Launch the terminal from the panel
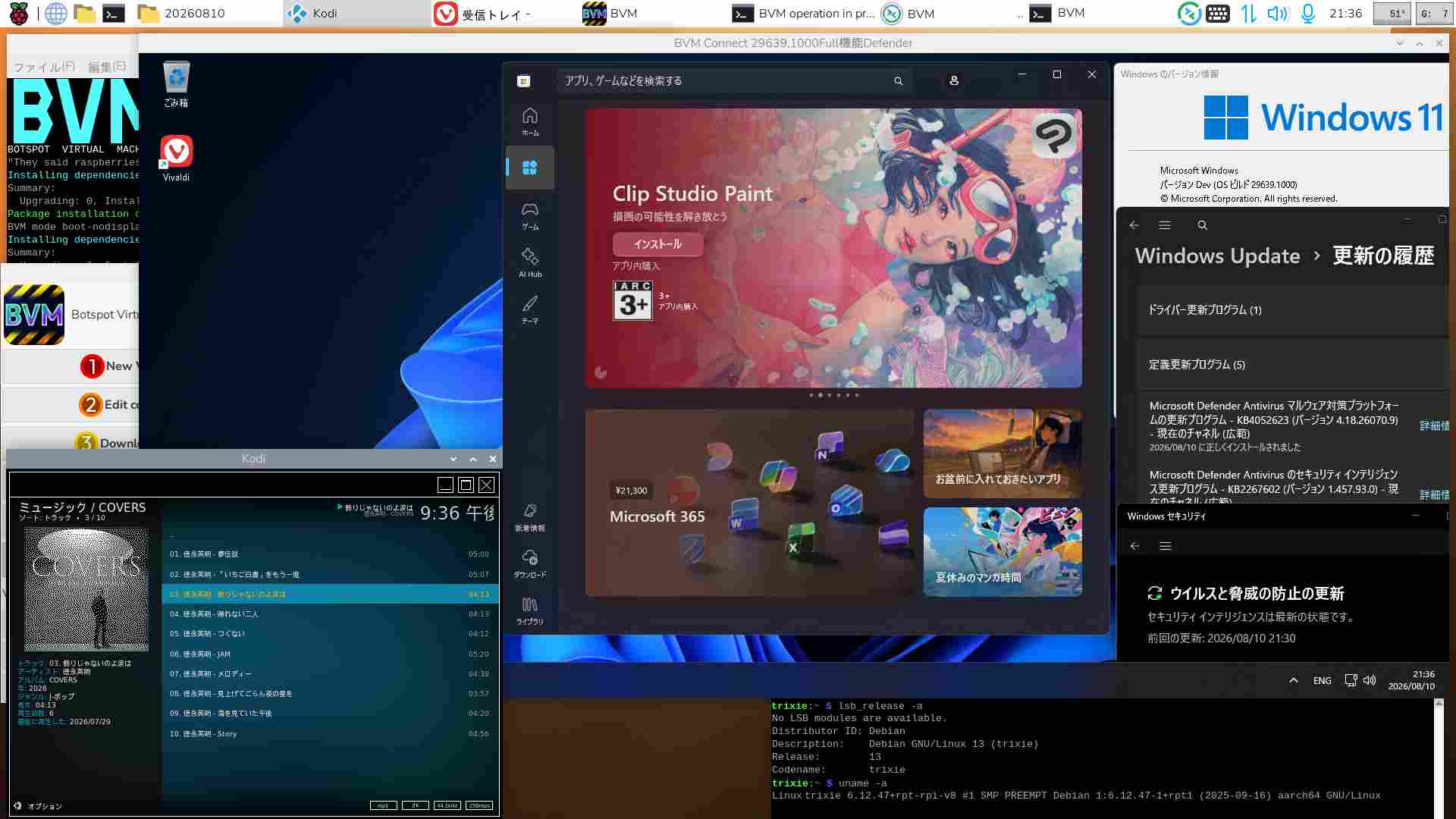This screenshot has width=1456, height=819. 114,13
